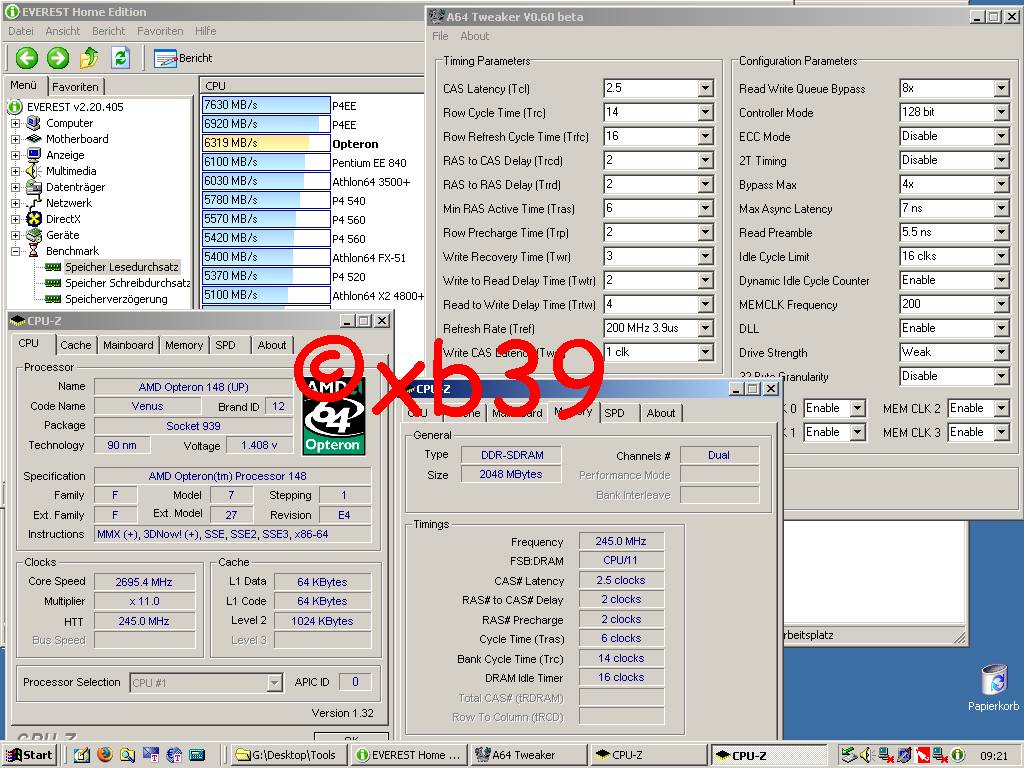Switch to the SPD tab in front CPU-Z window

coord(614,413)
